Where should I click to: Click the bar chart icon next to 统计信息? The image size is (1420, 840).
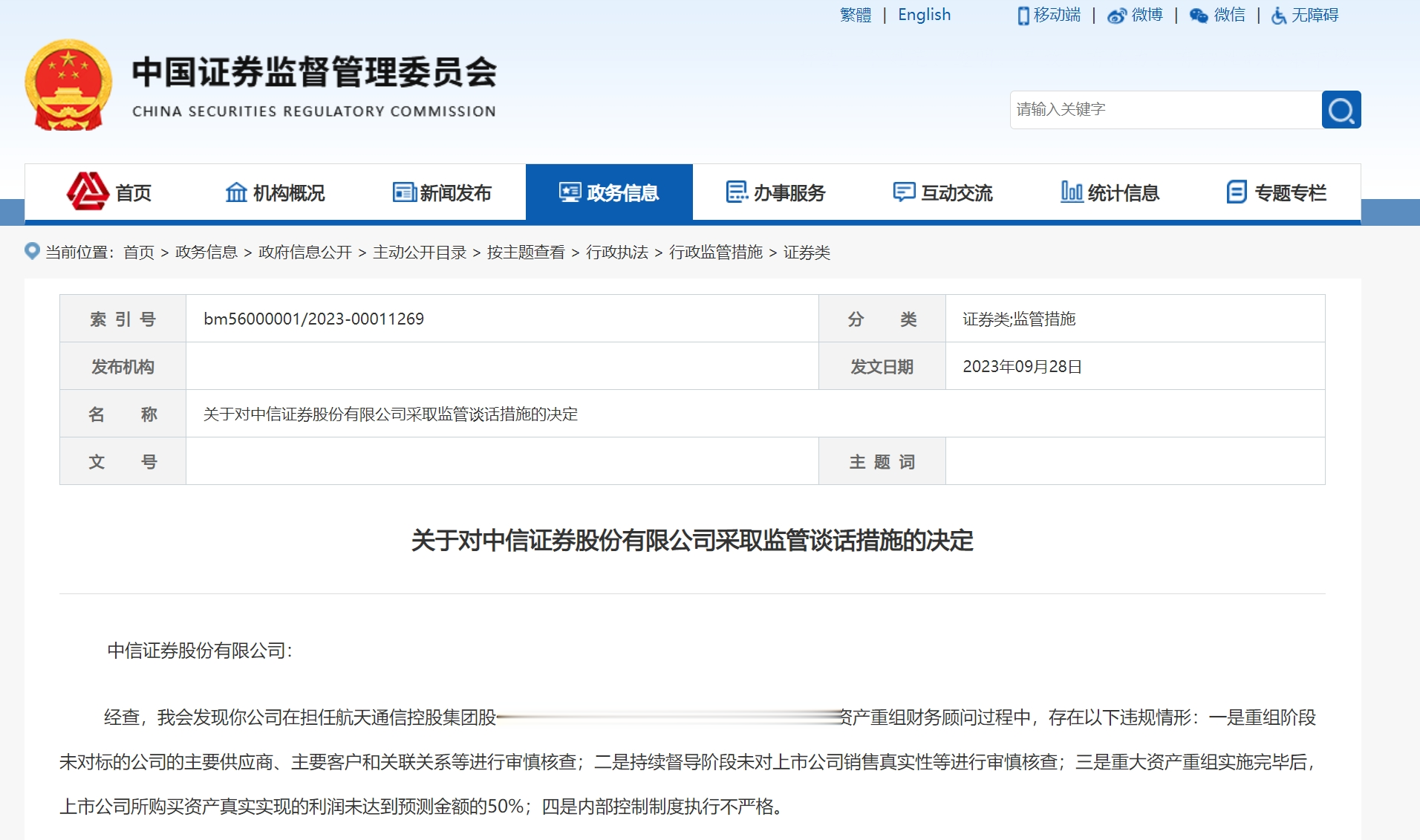pos(1072,192)
